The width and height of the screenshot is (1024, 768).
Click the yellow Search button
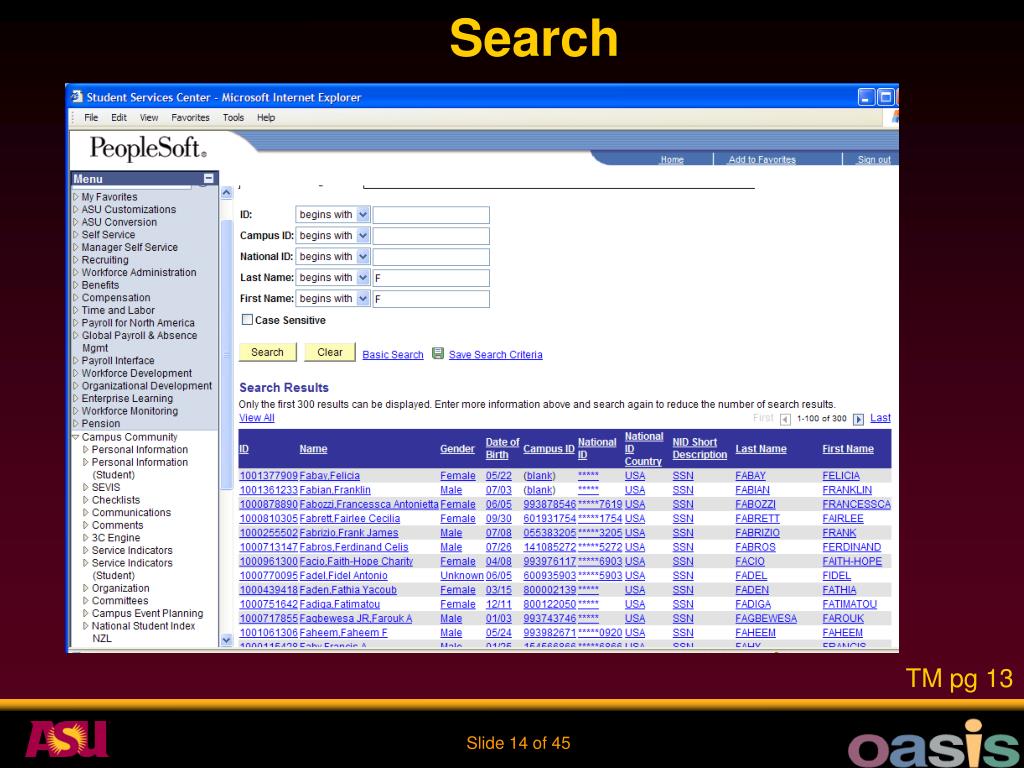[x=268, y=352]
